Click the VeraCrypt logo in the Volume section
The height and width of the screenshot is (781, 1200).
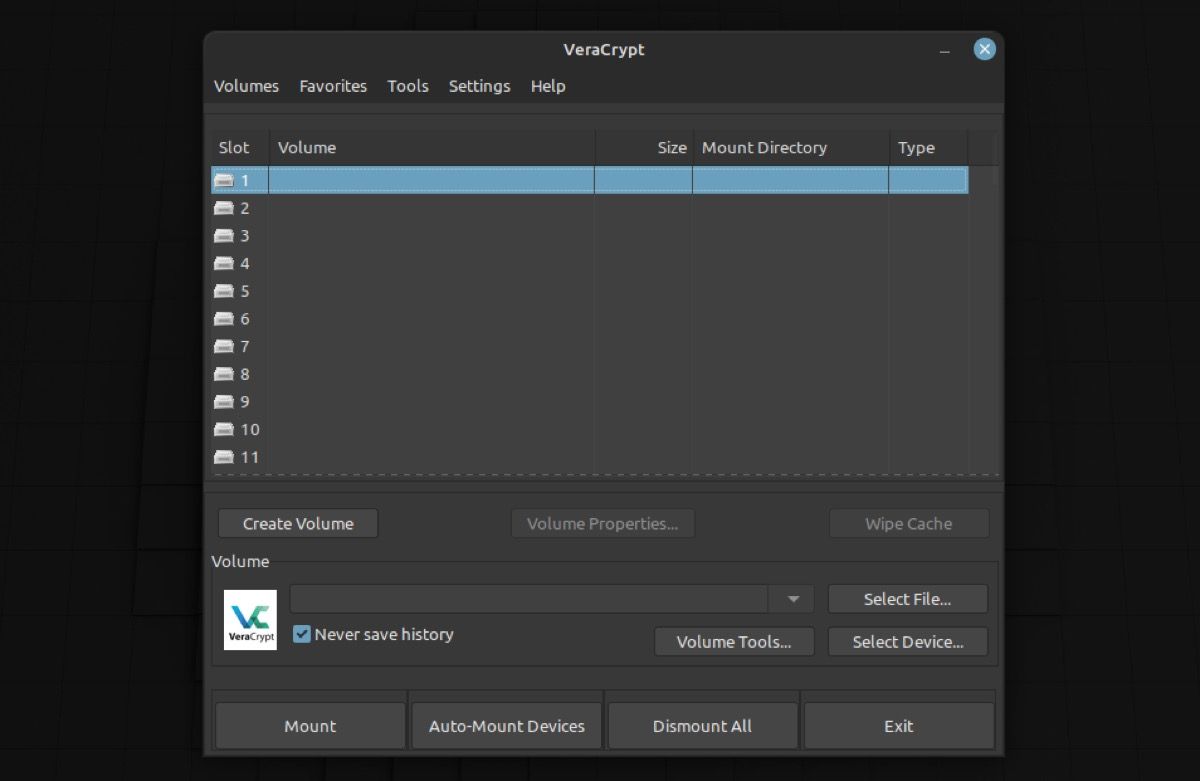click(250, 618)
